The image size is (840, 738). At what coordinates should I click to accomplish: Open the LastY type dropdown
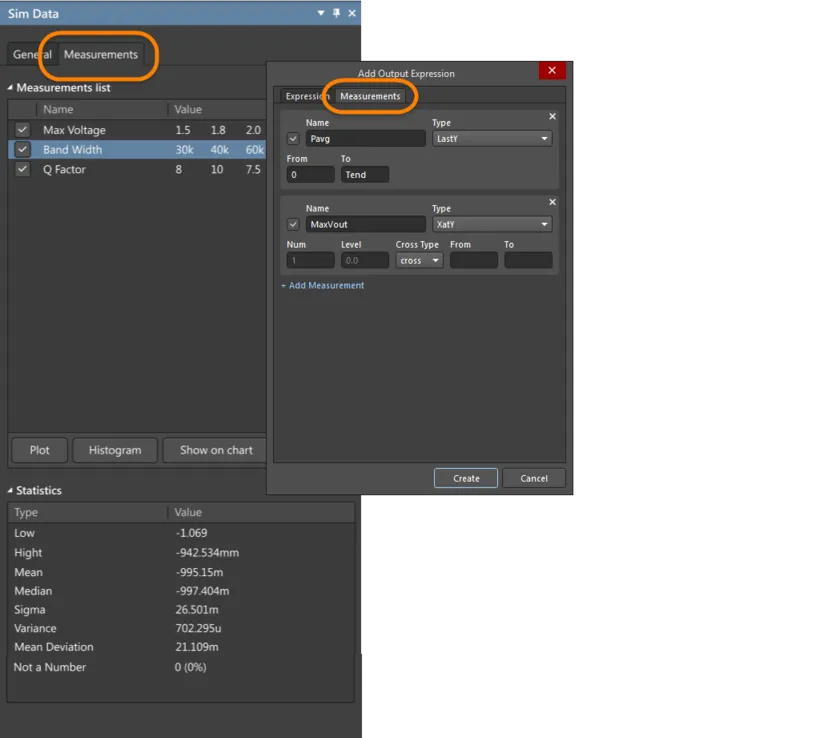pos(492,139)
